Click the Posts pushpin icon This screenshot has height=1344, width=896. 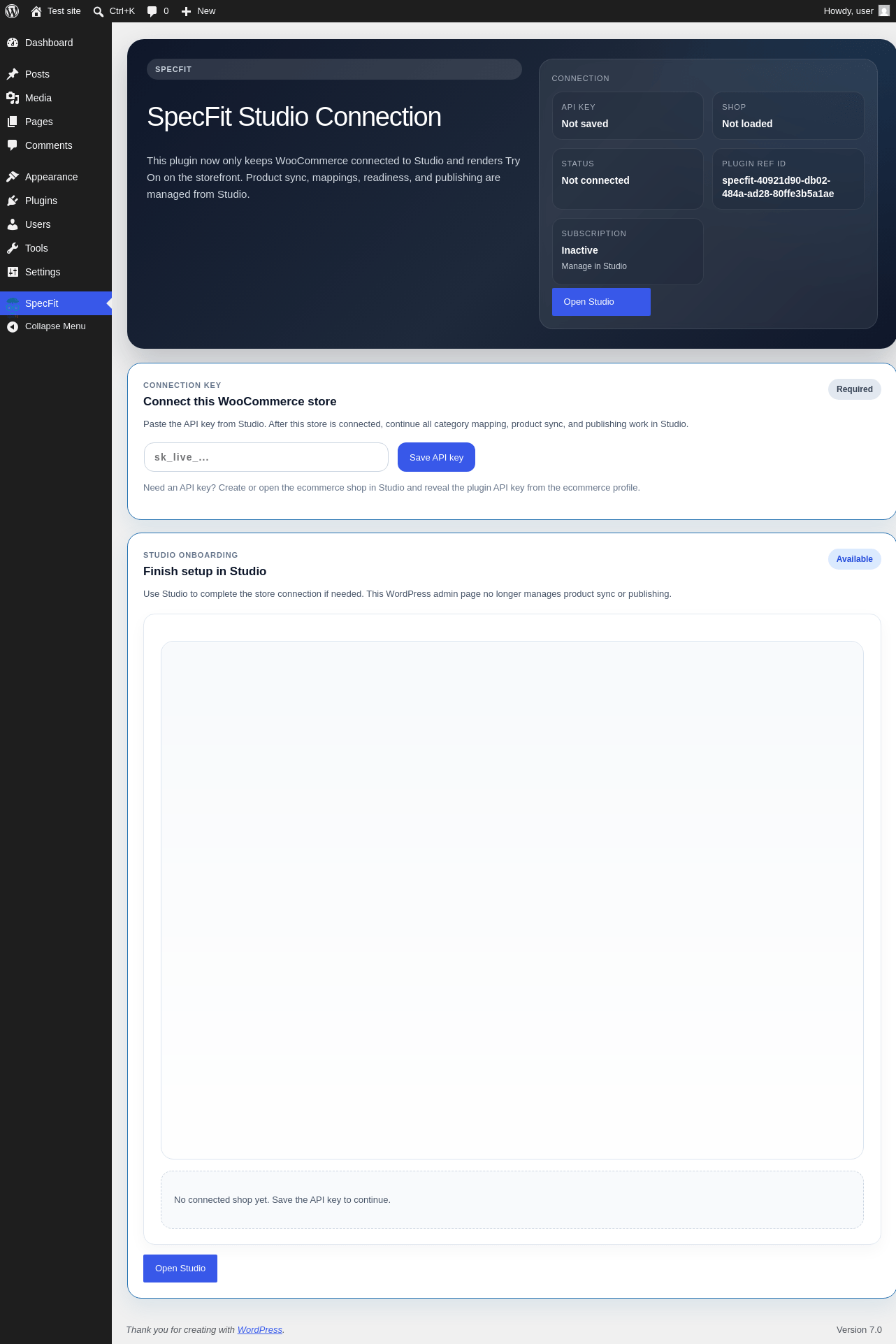pyautogui.click(x=13, y=74)
